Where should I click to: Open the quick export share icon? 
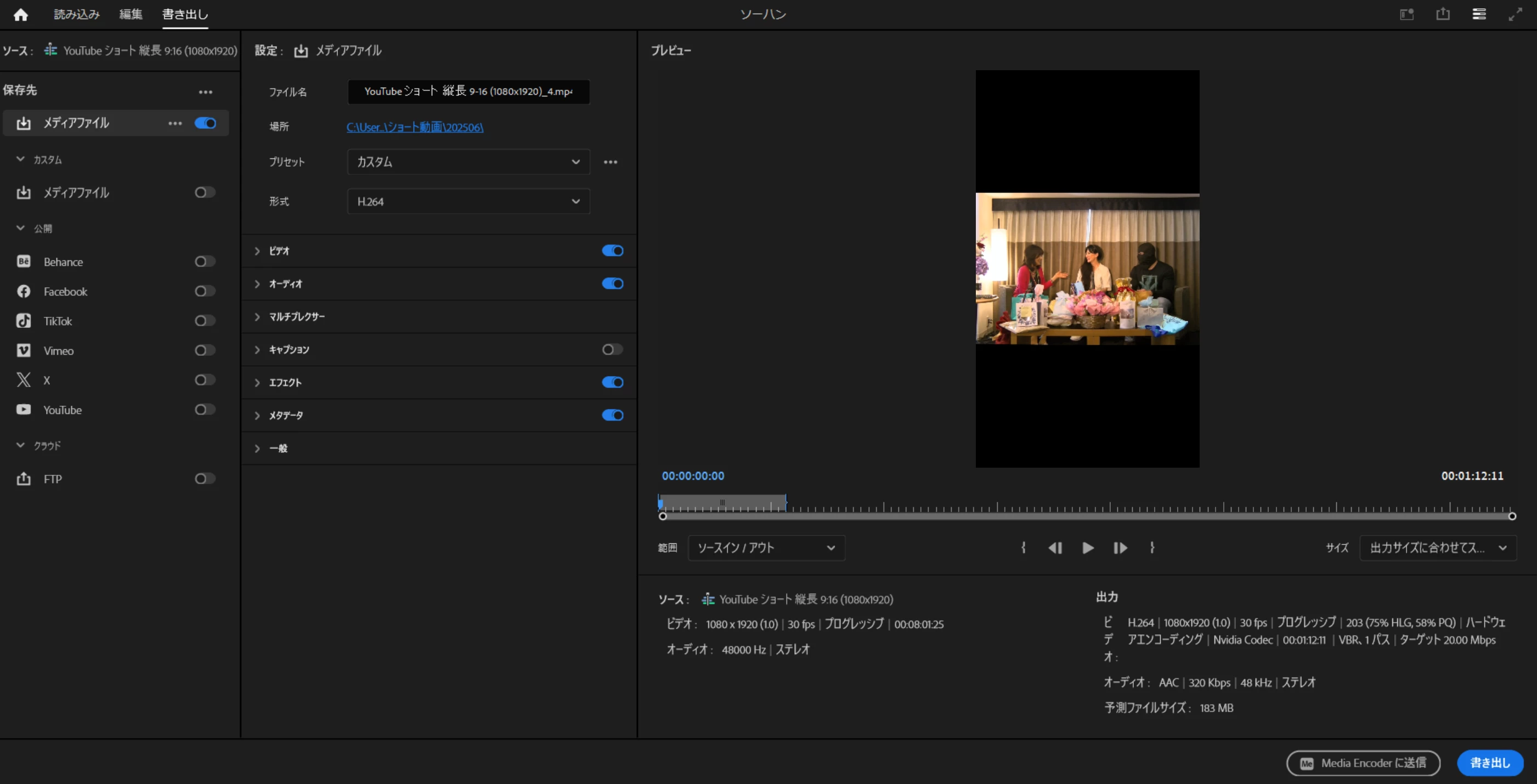click(1443, 14)
